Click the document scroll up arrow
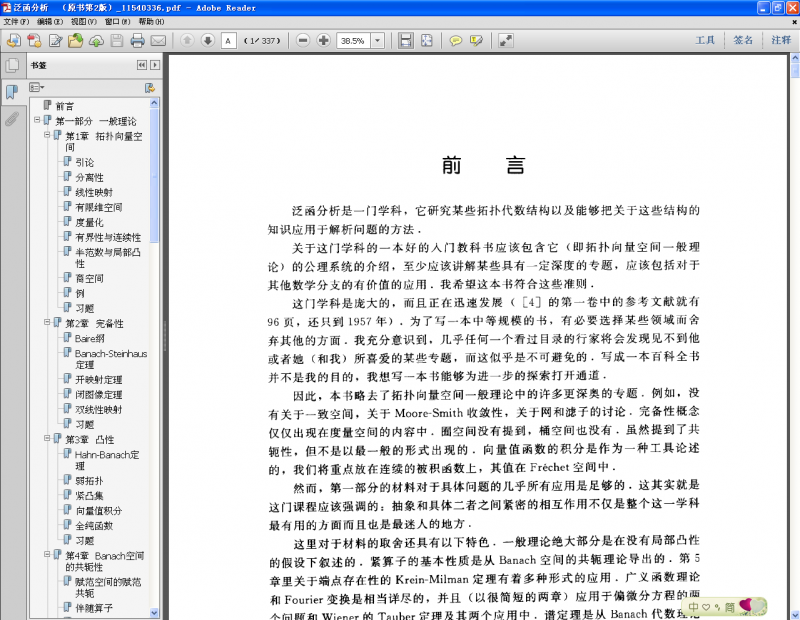 click(x=795, y=58)
